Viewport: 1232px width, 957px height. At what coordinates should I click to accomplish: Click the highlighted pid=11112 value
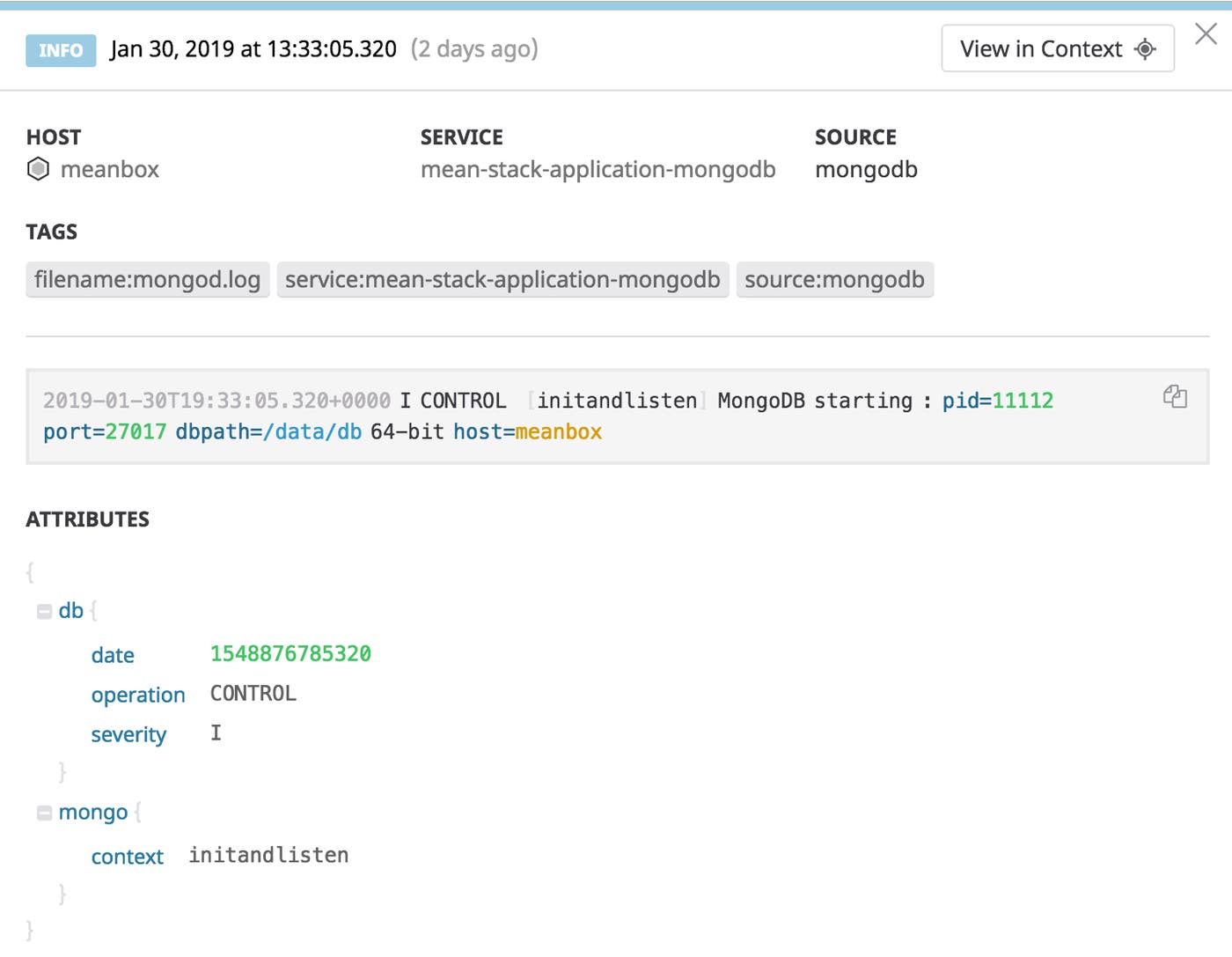[x=997, y=401]
